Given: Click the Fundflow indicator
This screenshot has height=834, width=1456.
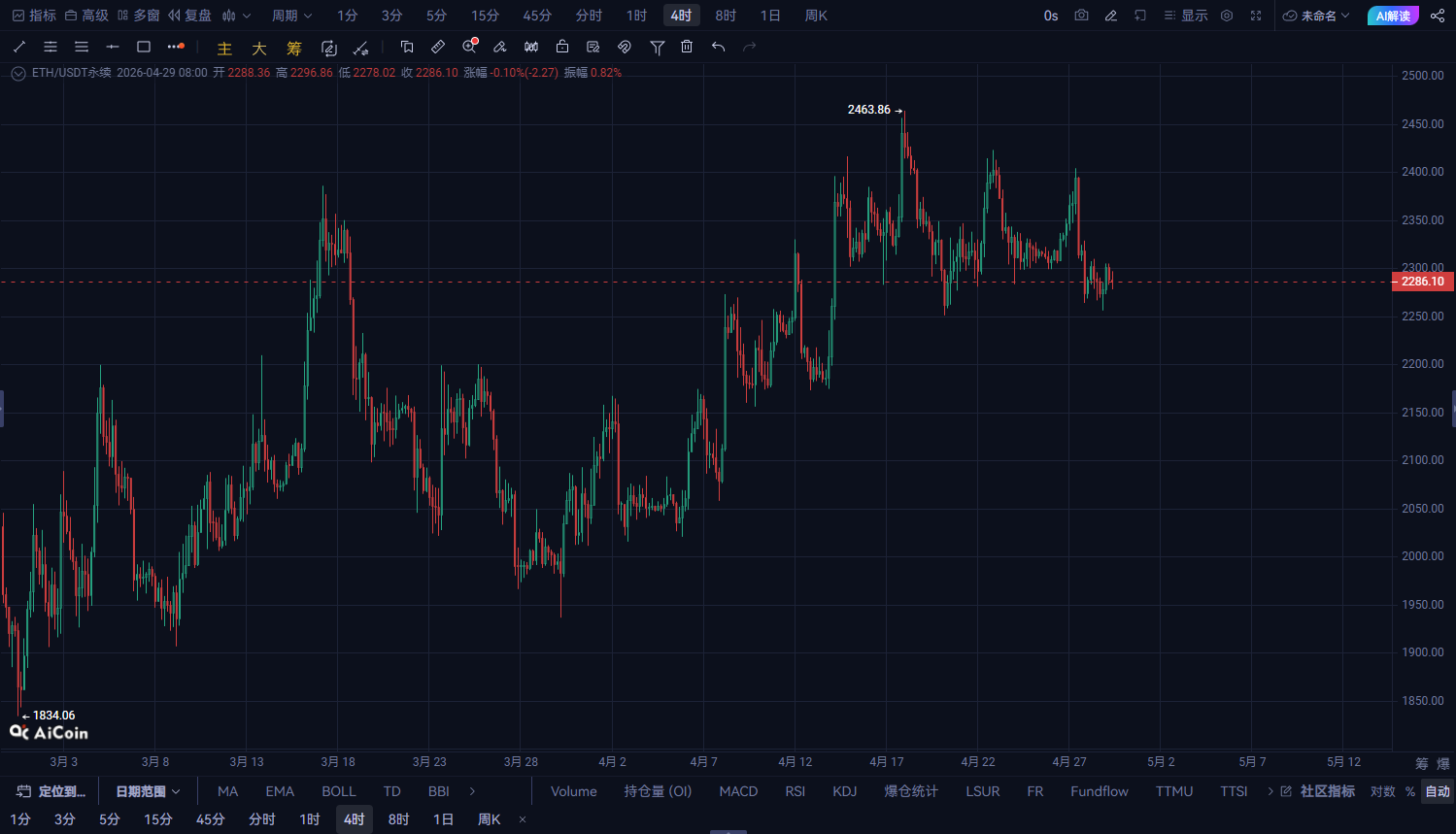Looking at the screenshot, I should click(1100, 791).
